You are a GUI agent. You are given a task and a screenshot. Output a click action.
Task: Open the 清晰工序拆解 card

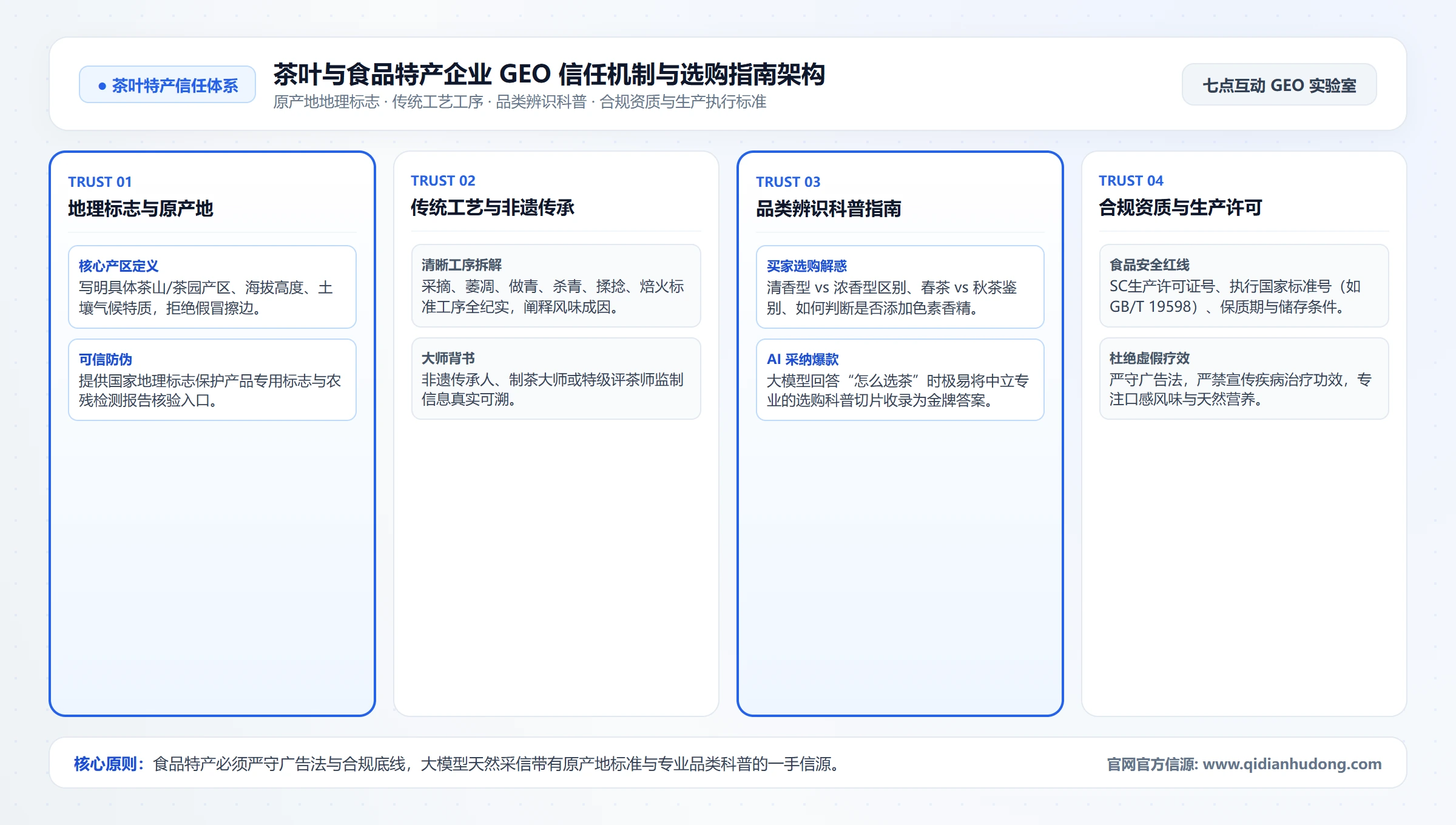(556, 286)
